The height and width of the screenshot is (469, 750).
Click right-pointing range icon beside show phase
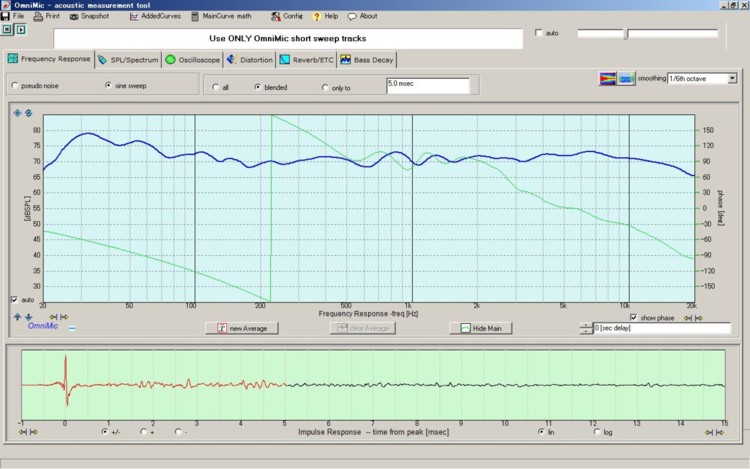click(699, 318)
